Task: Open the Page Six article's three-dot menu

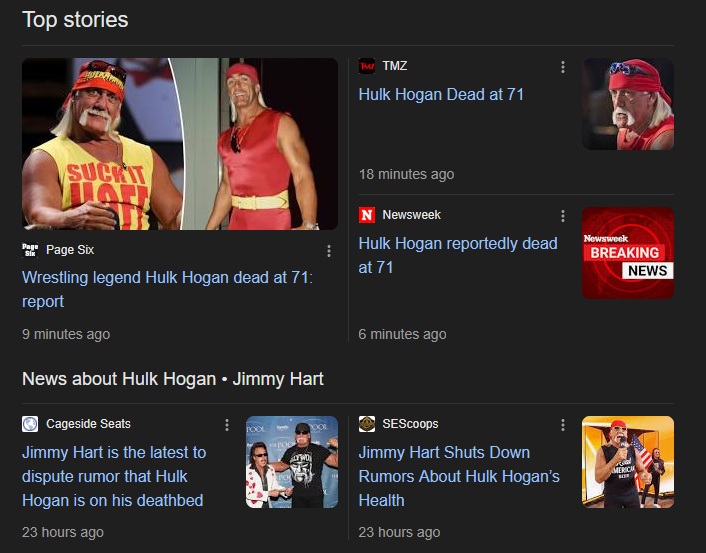Action: pos(329,251)
